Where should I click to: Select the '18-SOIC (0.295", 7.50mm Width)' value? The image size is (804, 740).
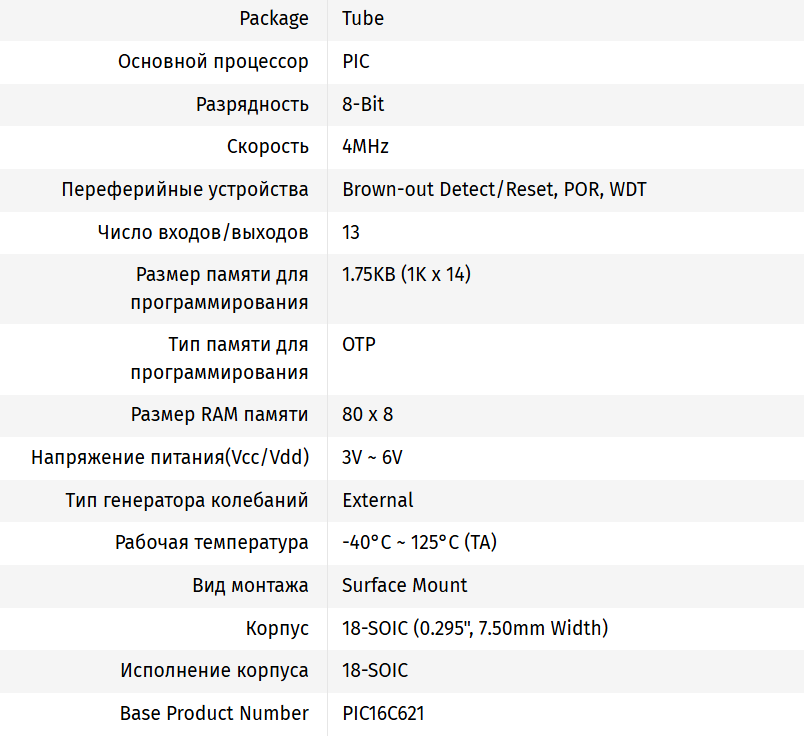coord(475,629)
